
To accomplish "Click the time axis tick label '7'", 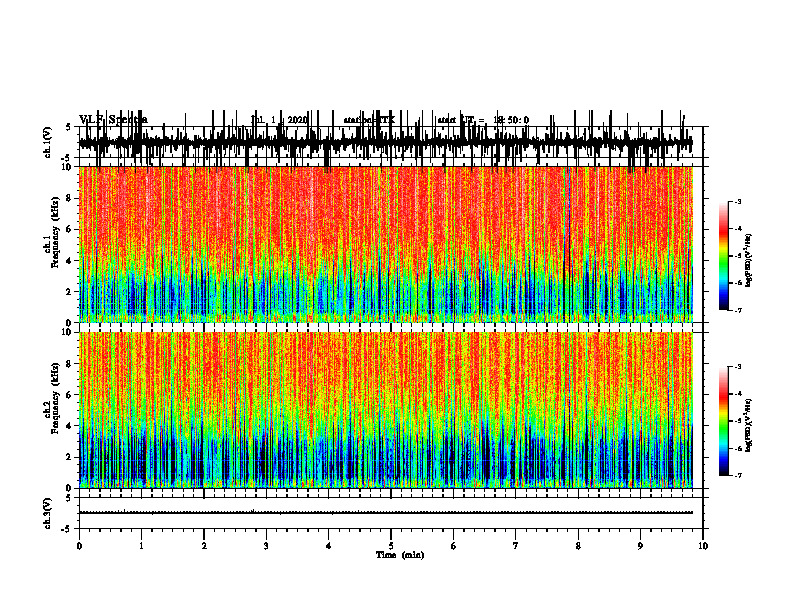I will [x=516, y=546].
